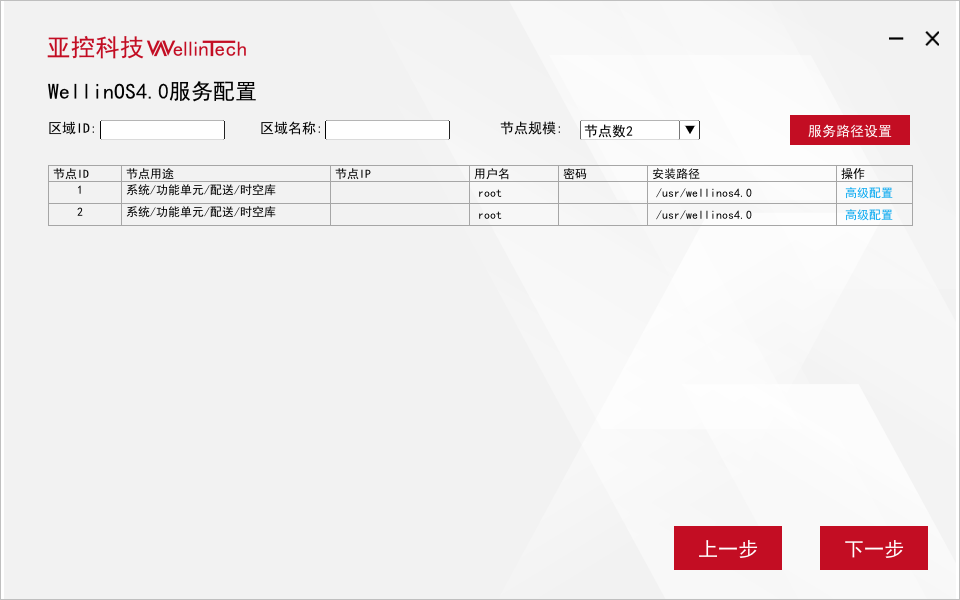Open 高级配置 for node 1
Screen dimensions: 960x600
(x=869, y=193)
